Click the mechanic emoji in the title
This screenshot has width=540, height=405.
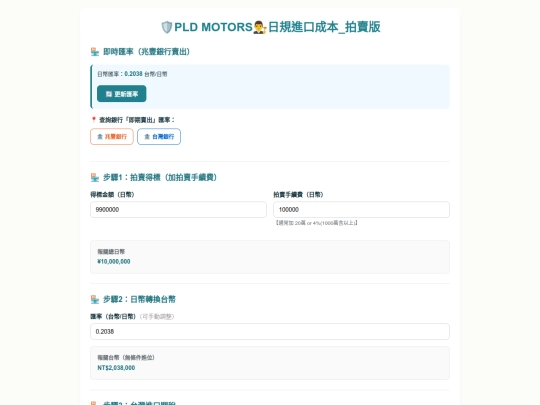coord(259,27)
